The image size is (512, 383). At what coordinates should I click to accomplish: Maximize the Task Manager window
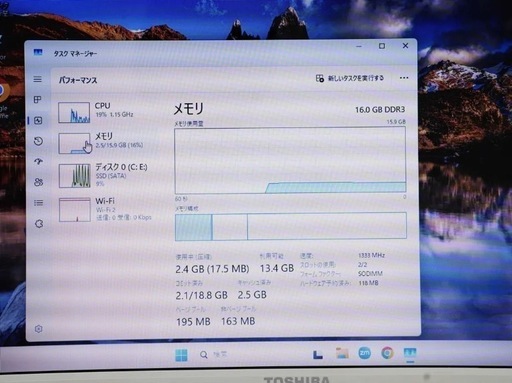(382, 46)
